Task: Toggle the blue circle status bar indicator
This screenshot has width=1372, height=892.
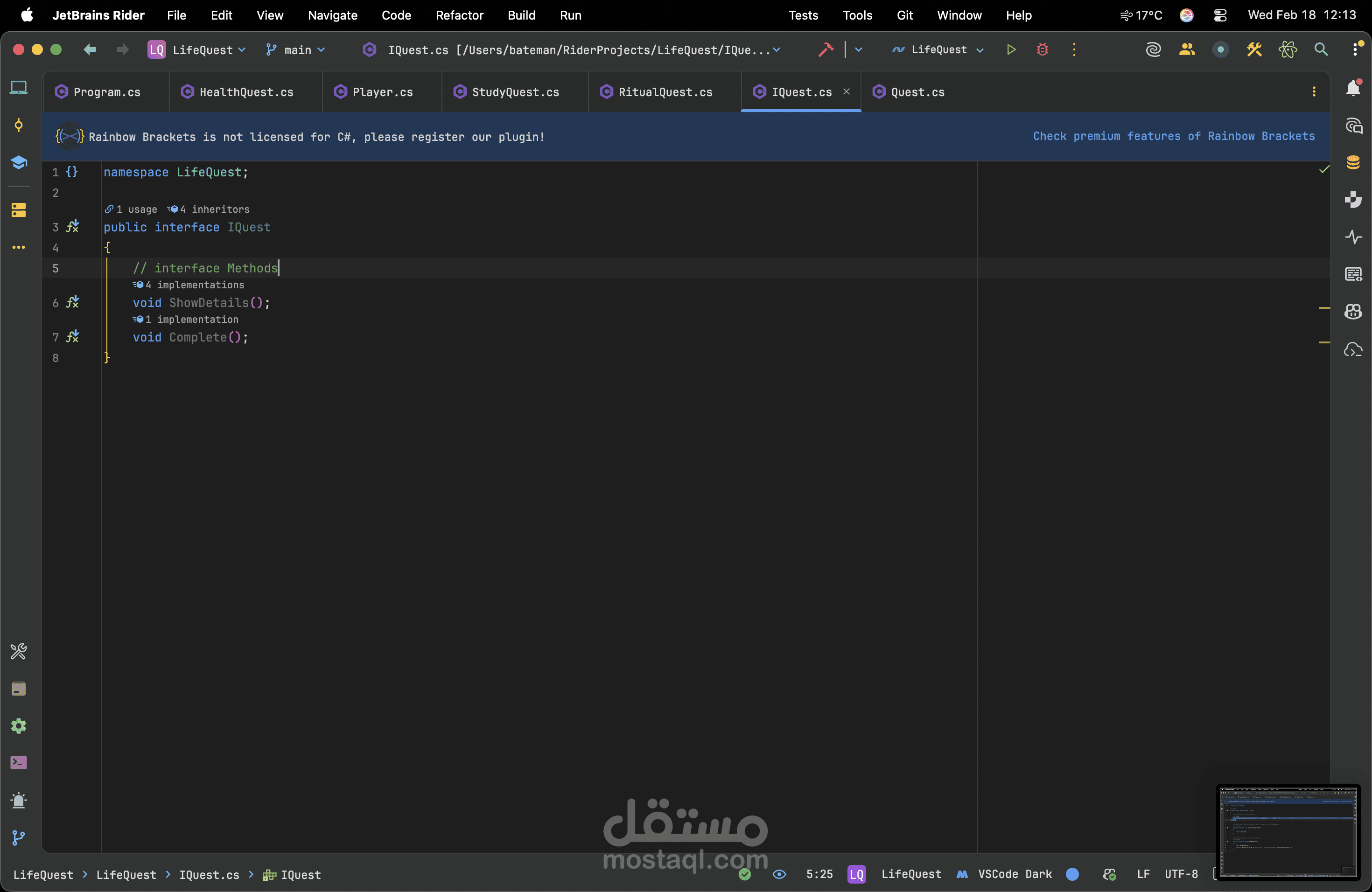Action: 1072,874
